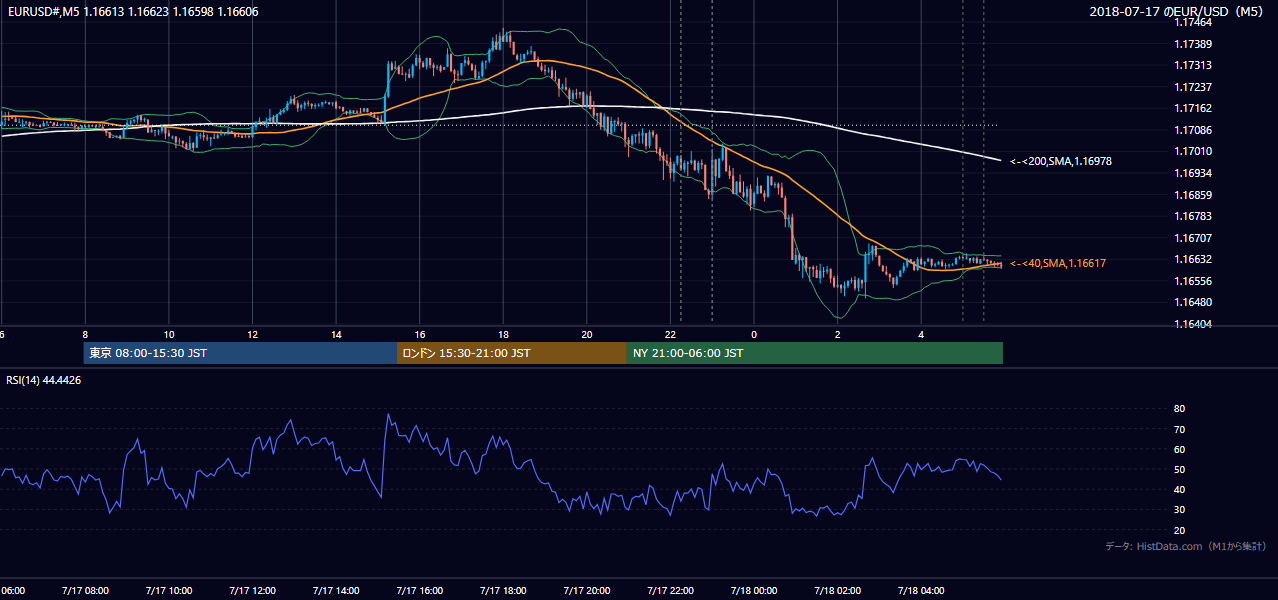Viewport: 1278px width, 600px height.
Task: Click price axis value 1.17464
Action: (1195, 22)
